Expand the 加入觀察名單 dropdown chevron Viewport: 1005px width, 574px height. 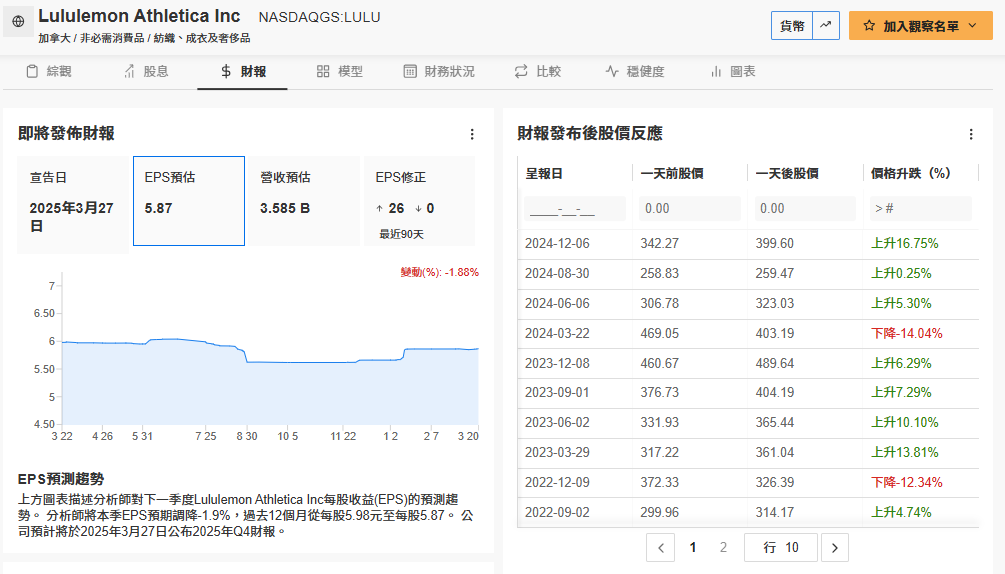[x=972, y=26]
